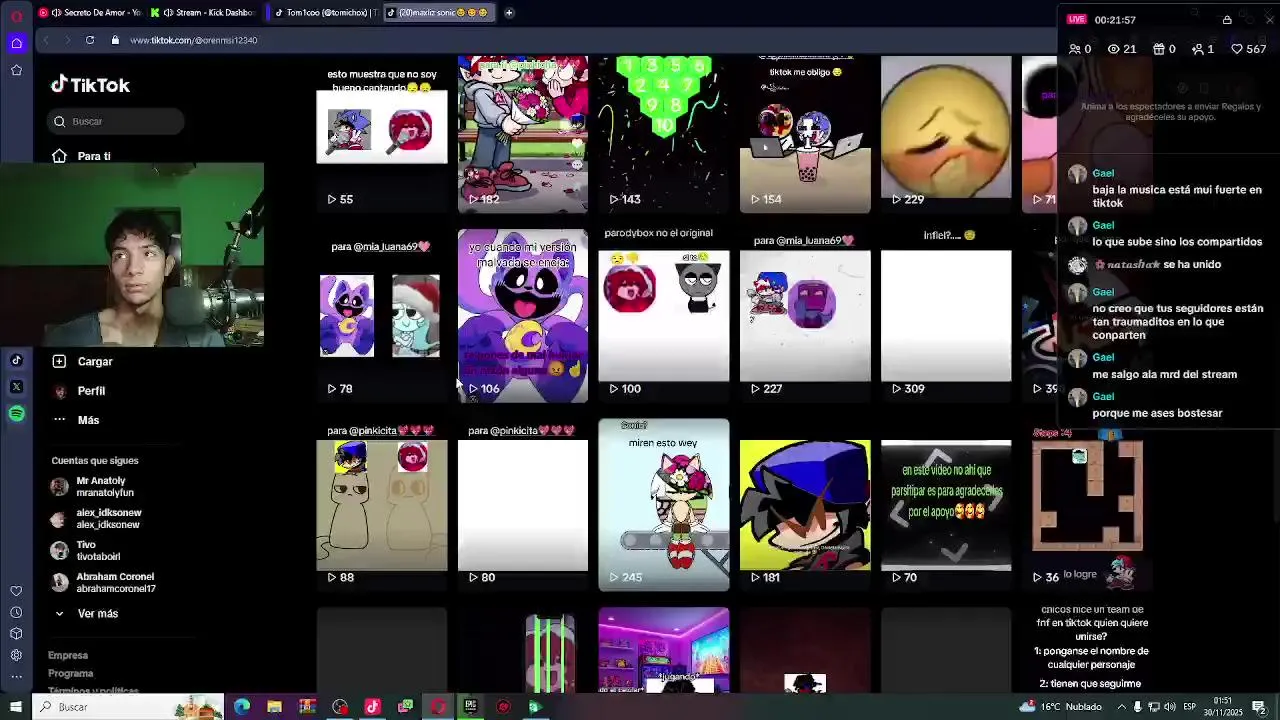
Task: Click the padlock site info icon
Action: tap(115, 40)
